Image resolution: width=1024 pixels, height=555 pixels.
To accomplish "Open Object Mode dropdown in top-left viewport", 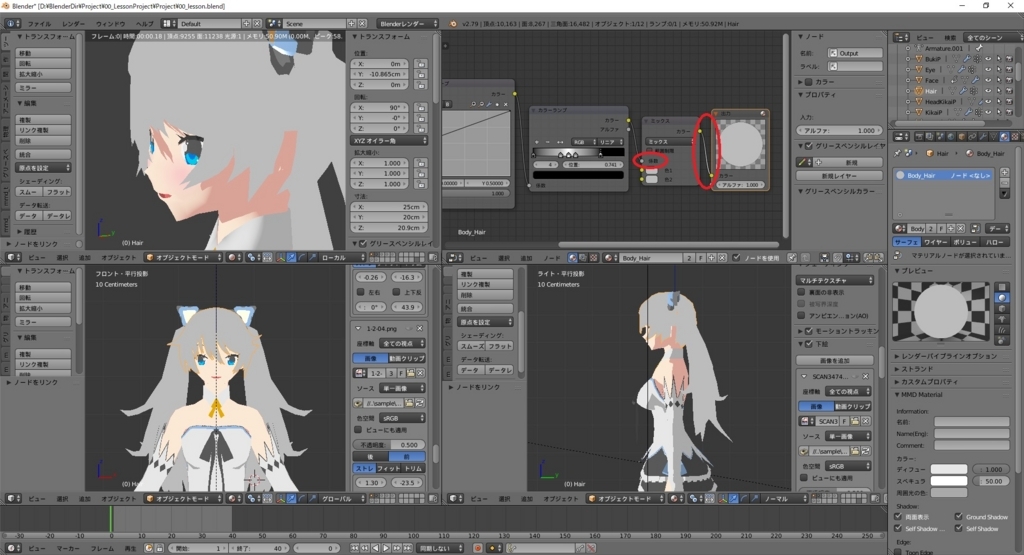I will 184,258.
